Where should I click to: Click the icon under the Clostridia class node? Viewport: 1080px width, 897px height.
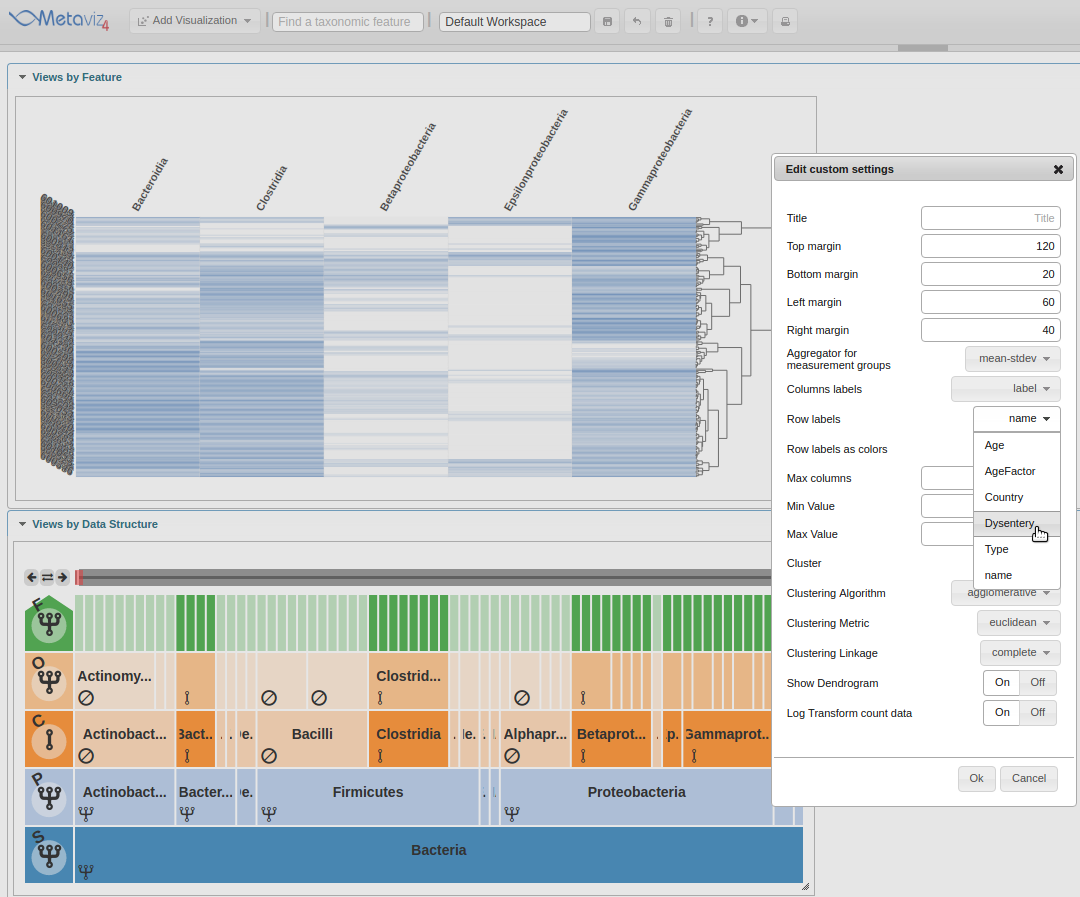tap(380, 756)
